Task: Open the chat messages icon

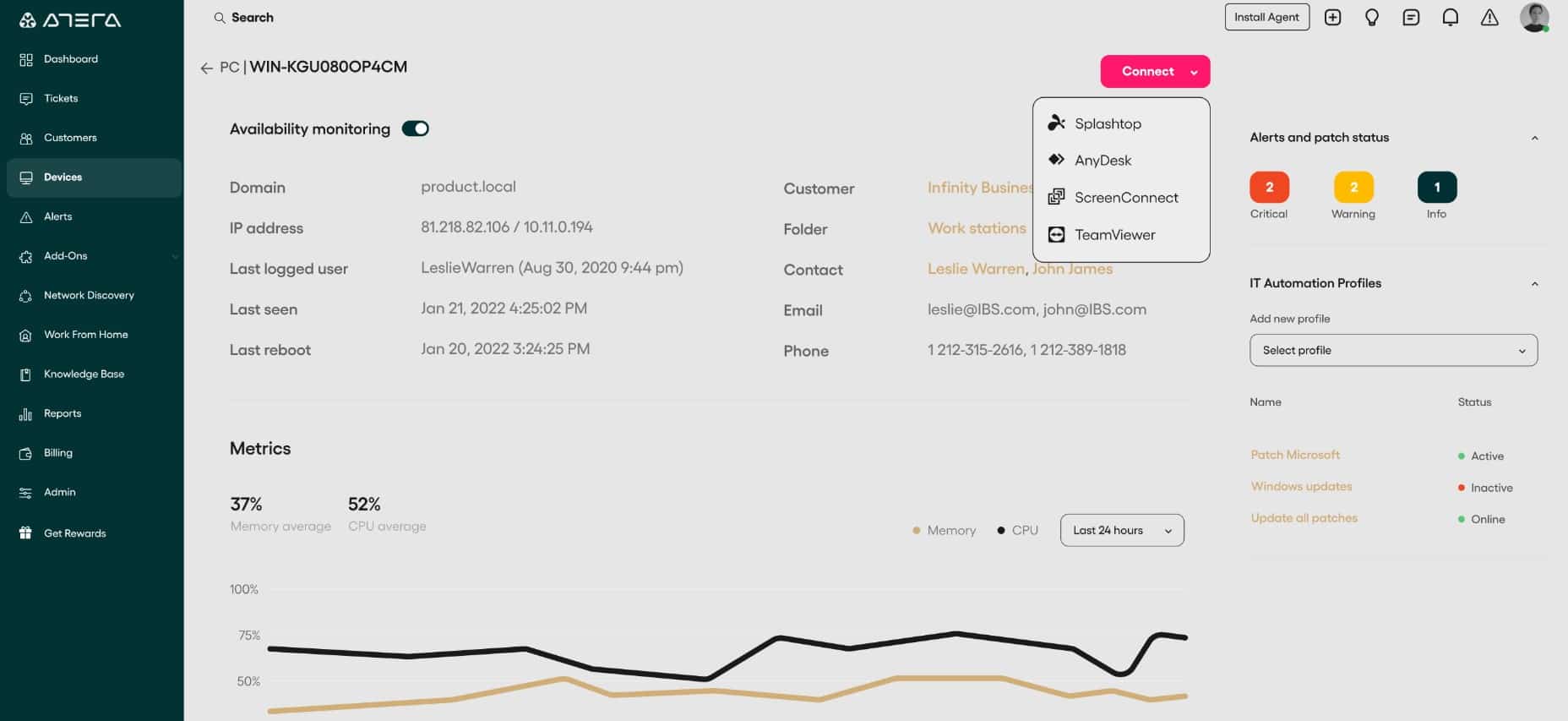Action: [x=1411, y=17]
